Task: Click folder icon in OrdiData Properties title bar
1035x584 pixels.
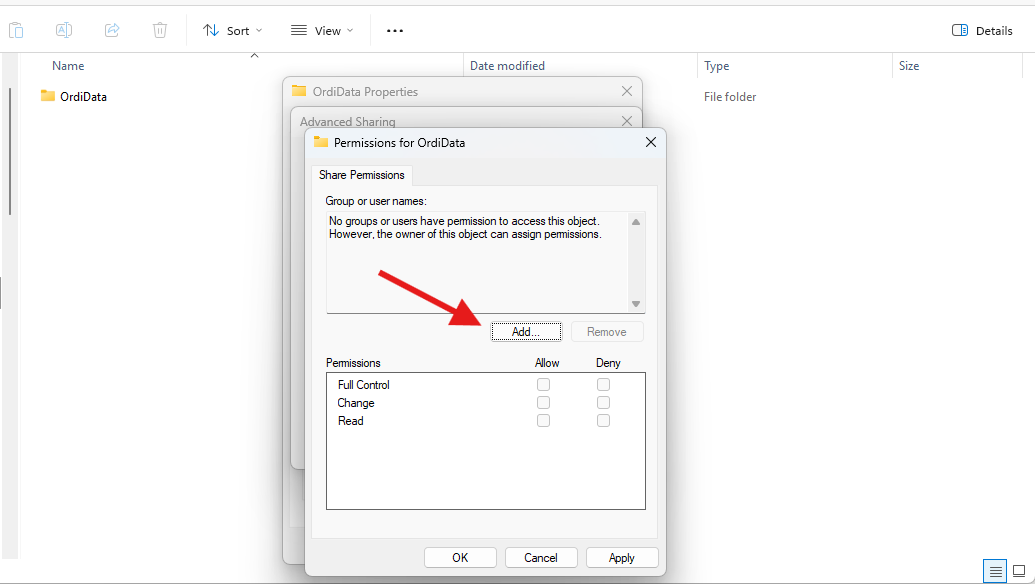Action: click(299, 90)
